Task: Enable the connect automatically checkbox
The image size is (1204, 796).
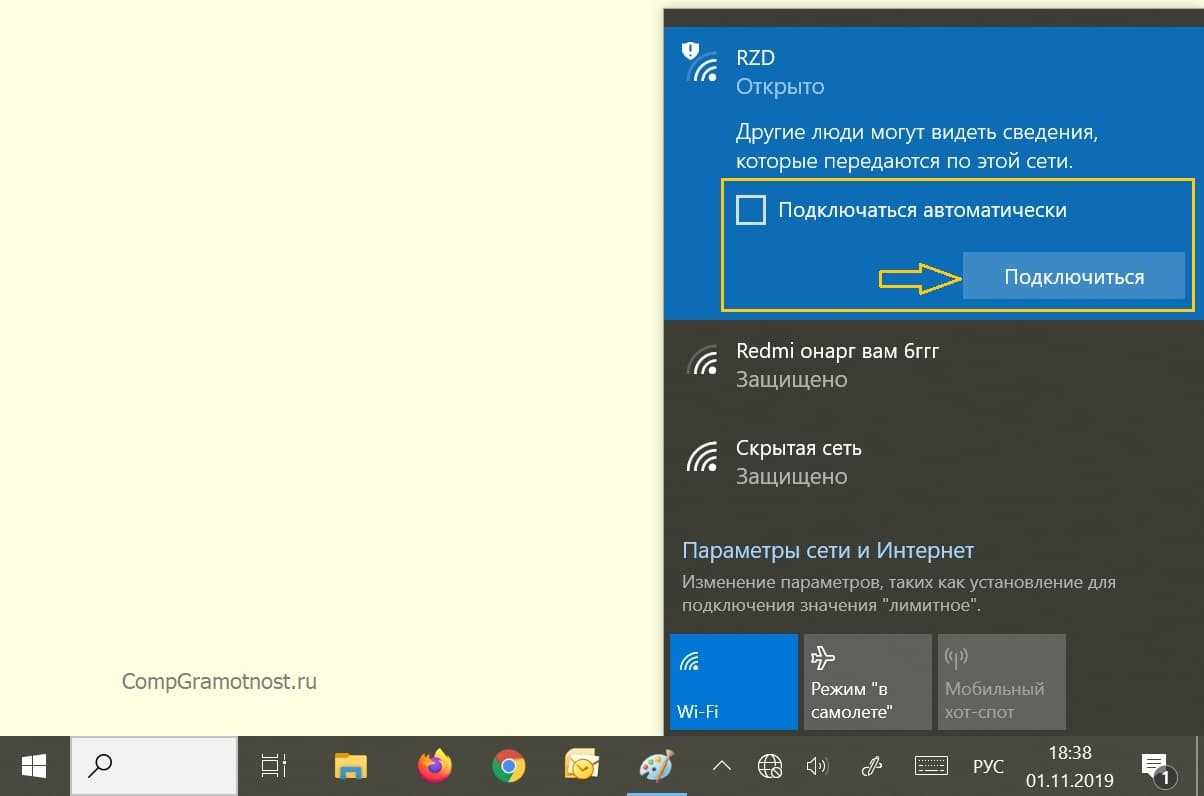Action: coord(751,211)
